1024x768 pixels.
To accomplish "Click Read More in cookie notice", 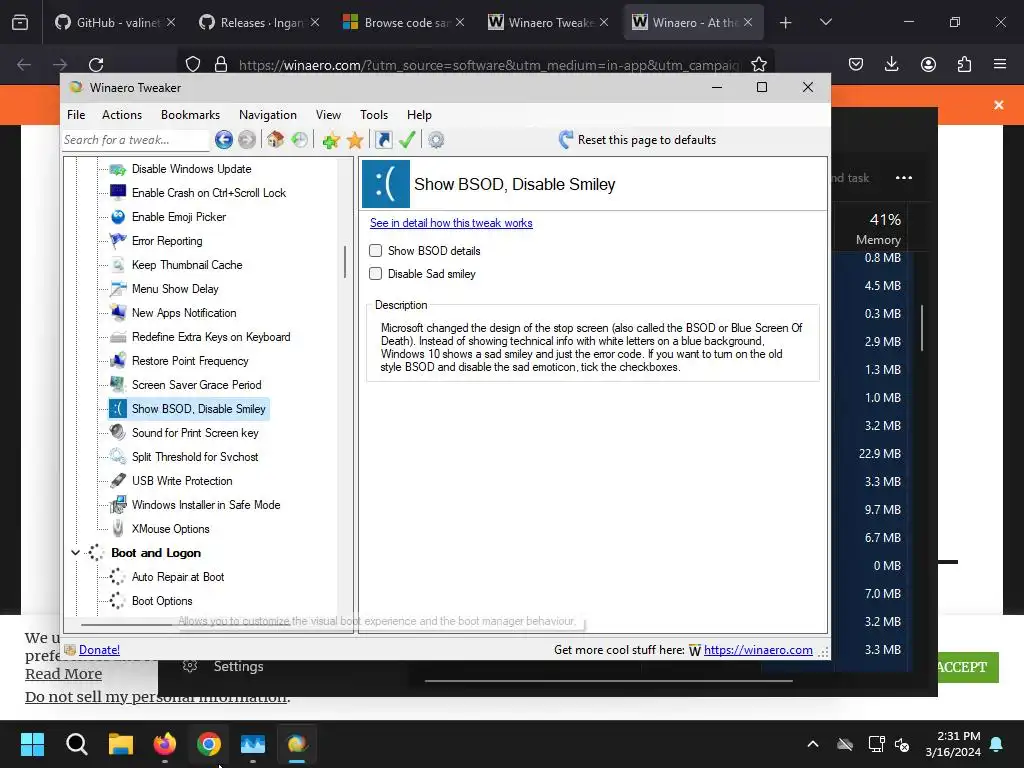I will click(63, 674).
